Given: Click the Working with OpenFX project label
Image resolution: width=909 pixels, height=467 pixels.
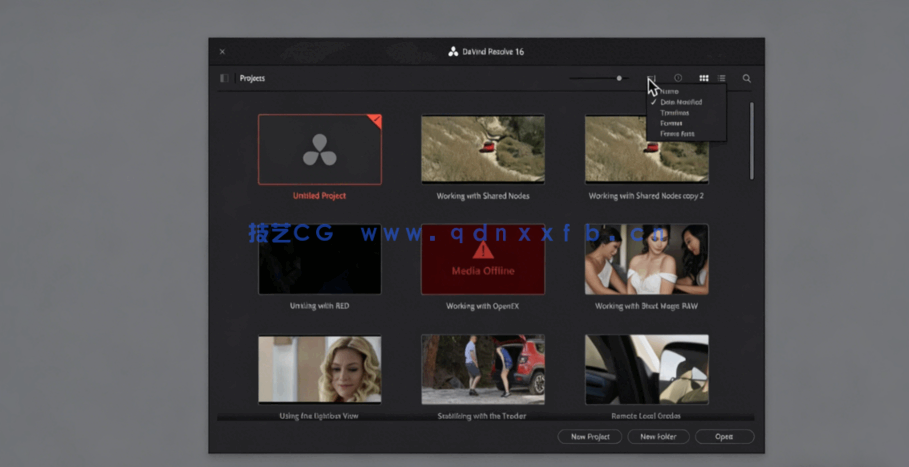Looking at the screenshot, I should (x=482, y=306).
